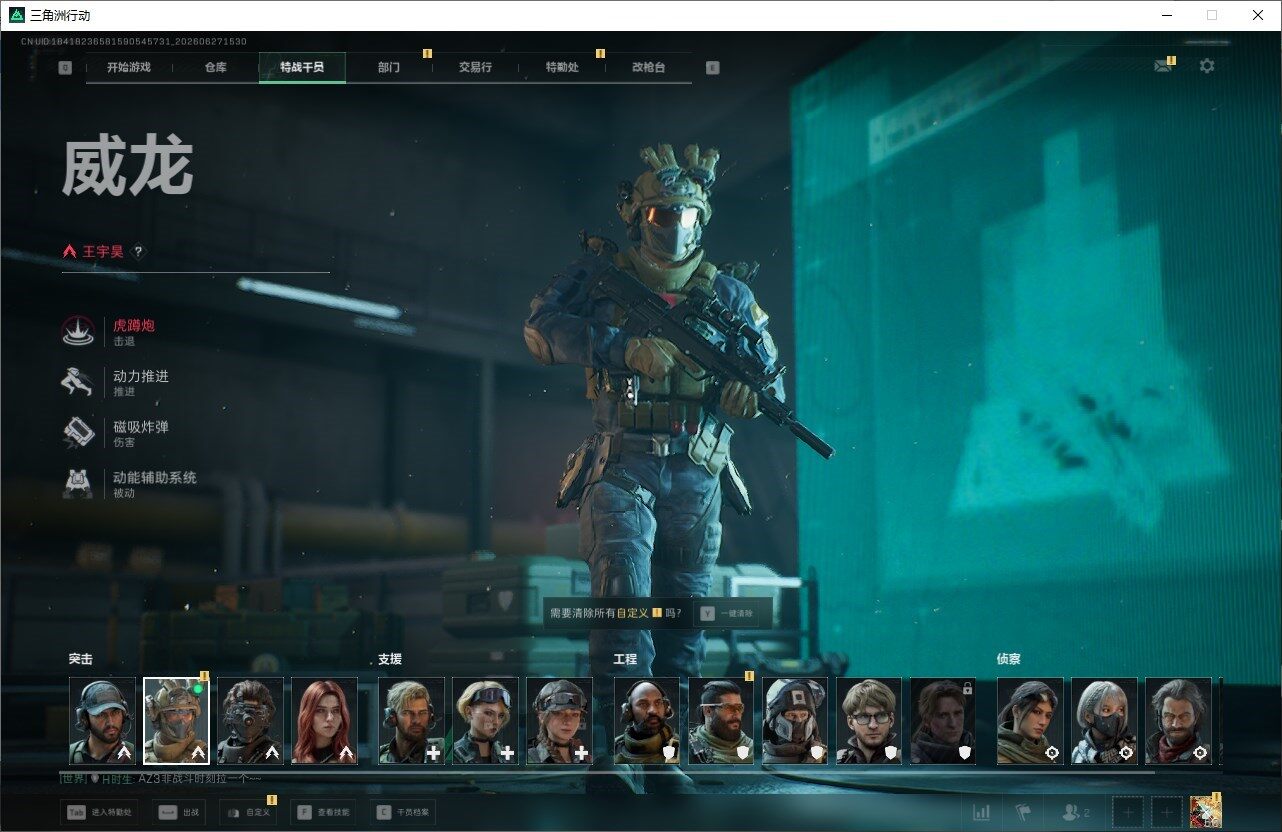Switch to the 改枪台 tab
The height and width of the screenshot is (832, 1282).
click(648, 67)
